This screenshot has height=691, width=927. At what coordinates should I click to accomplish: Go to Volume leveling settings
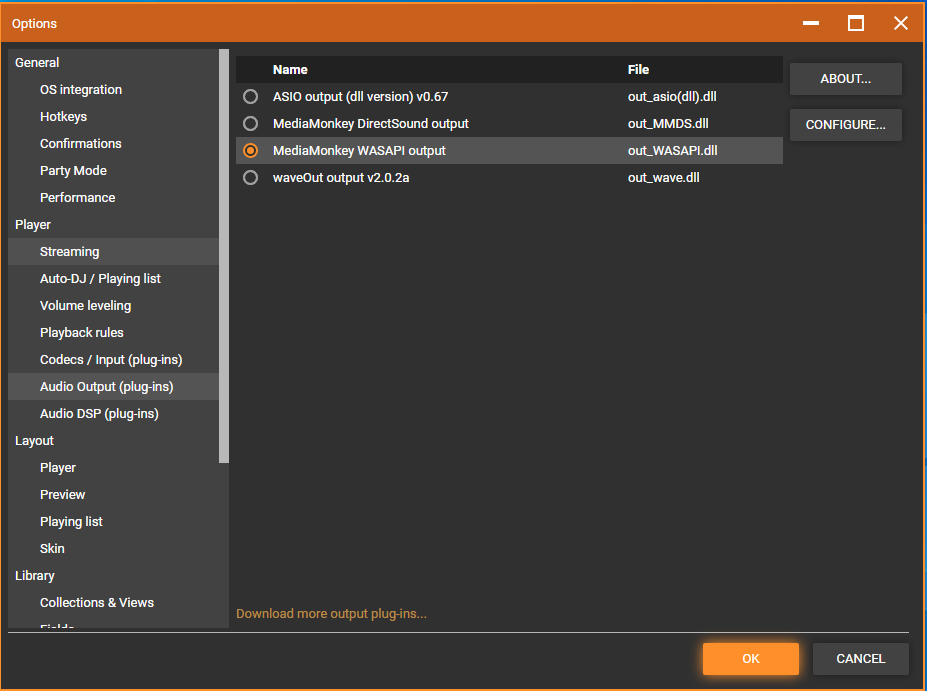click(x=114, y=306)
